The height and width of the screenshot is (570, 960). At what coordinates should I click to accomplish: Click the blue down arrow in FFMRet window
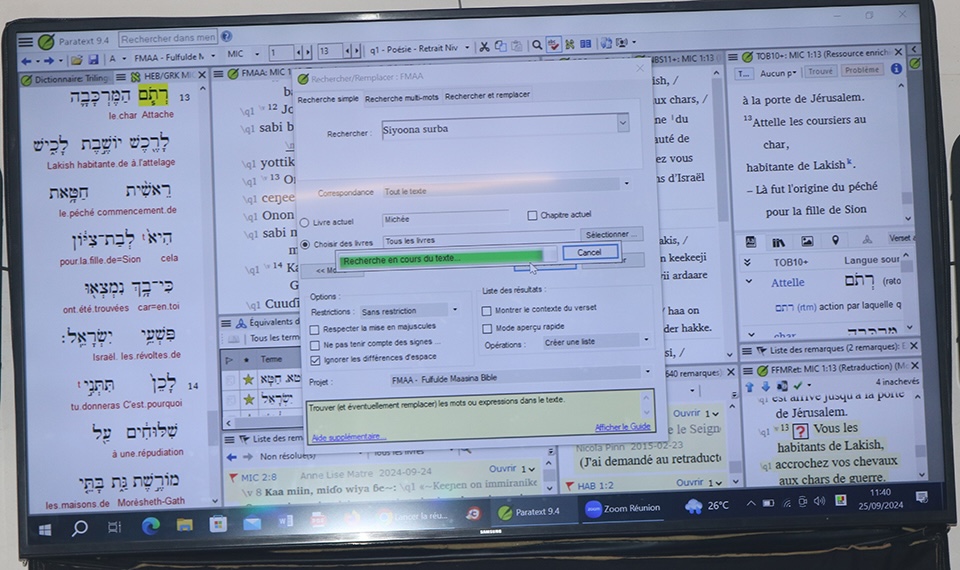tap(765, 386)
